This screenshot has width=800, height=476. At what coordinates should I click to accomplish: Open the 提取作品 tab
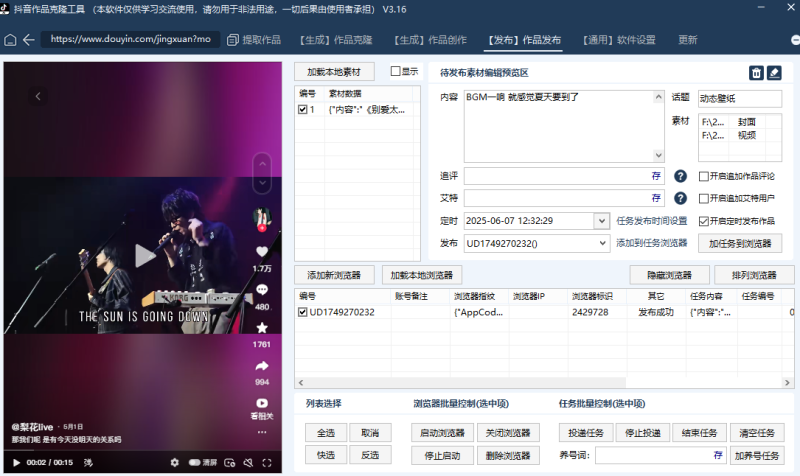[x=254, y=40]
